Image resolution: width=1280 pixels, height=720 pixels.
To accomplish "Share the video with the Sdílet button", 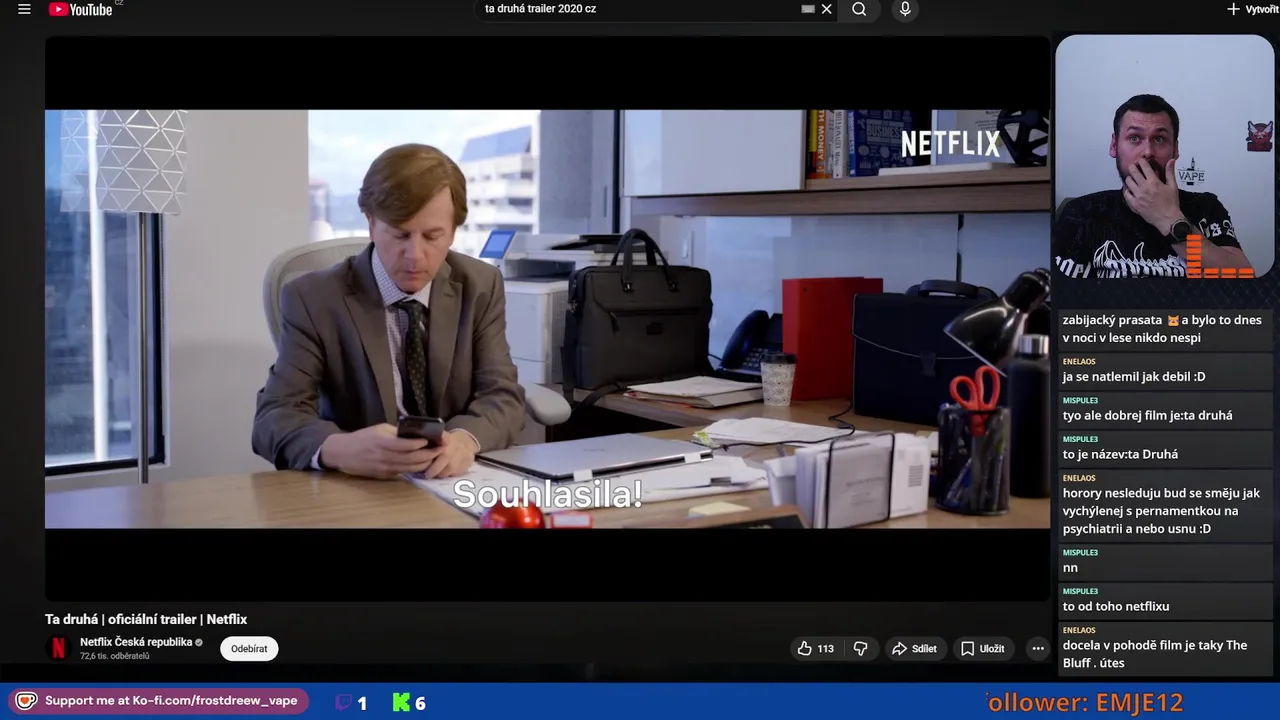I will (914, 649).
